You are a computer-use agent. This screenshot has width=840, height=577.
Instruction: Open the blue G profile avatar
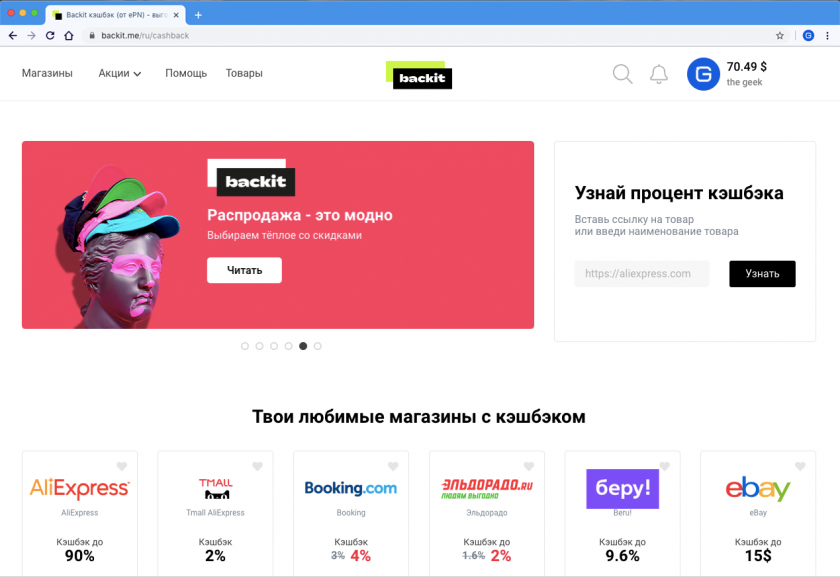click(x=703, y=74)
